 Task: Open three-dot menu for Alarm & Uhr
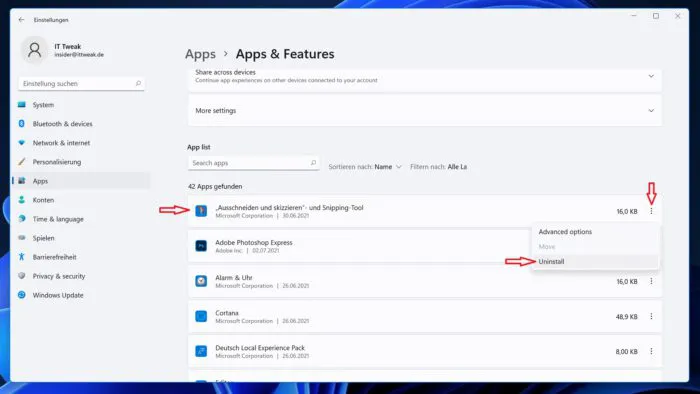[651, 281]
